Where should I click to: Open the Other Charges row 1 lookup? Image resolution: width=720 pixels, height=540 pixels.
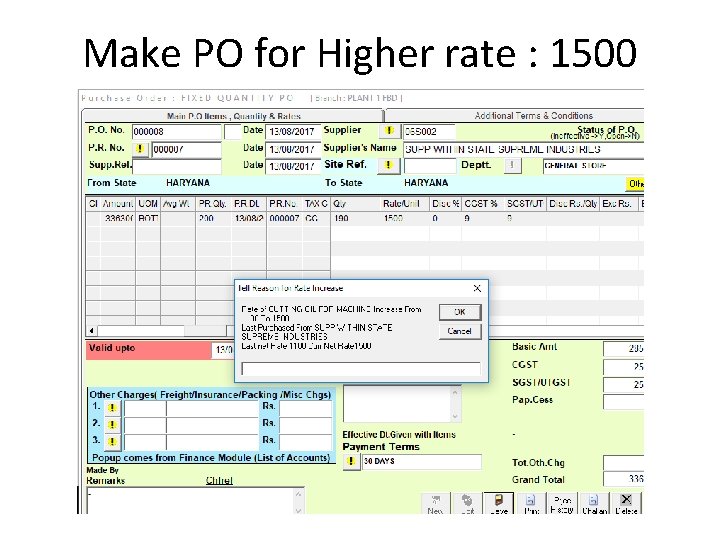pyautogui.click(x=112, y=408)
